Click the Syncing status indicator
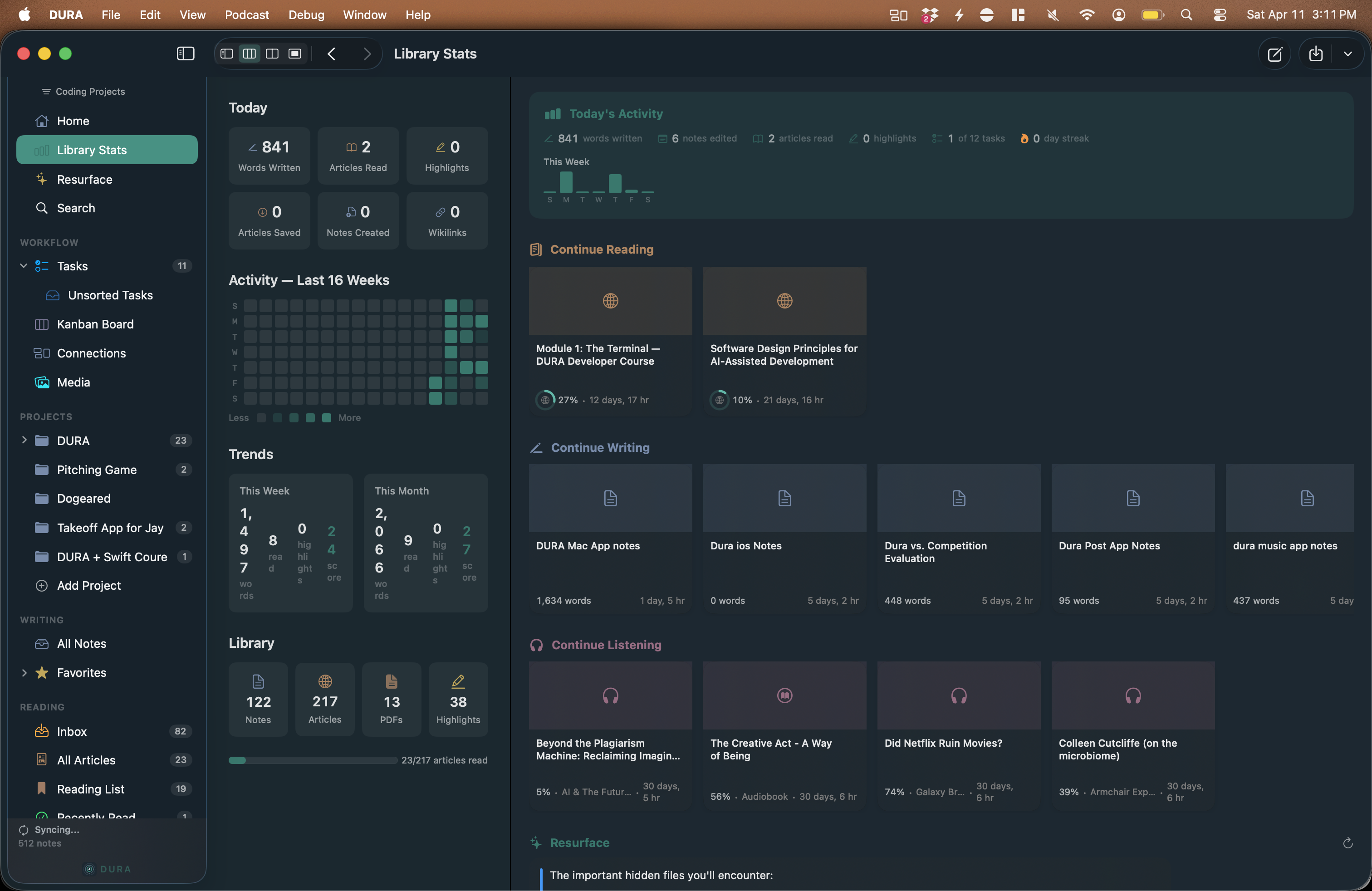1372x891 pixels. pos(49,830)
